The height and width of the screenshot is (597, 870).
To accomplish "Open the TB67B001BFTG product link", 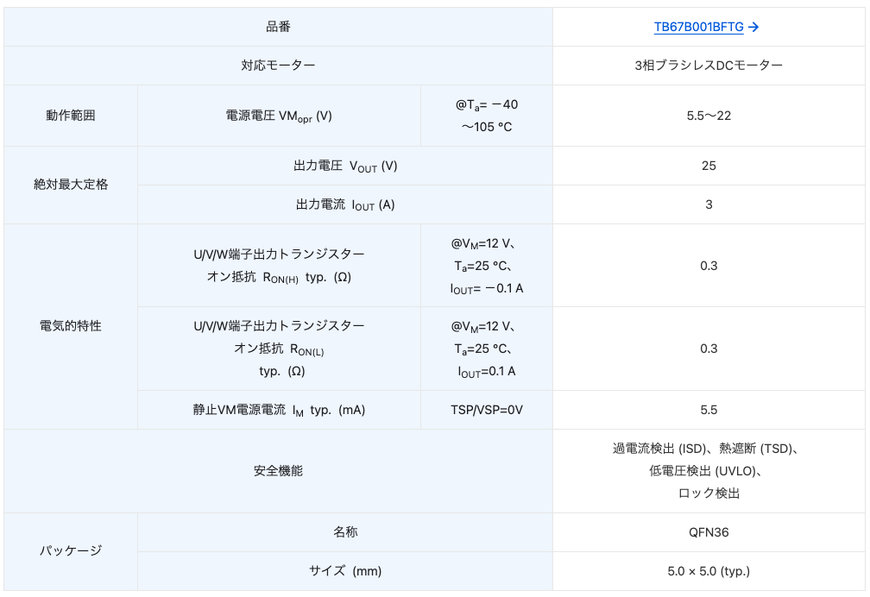I will click(698, 27).
